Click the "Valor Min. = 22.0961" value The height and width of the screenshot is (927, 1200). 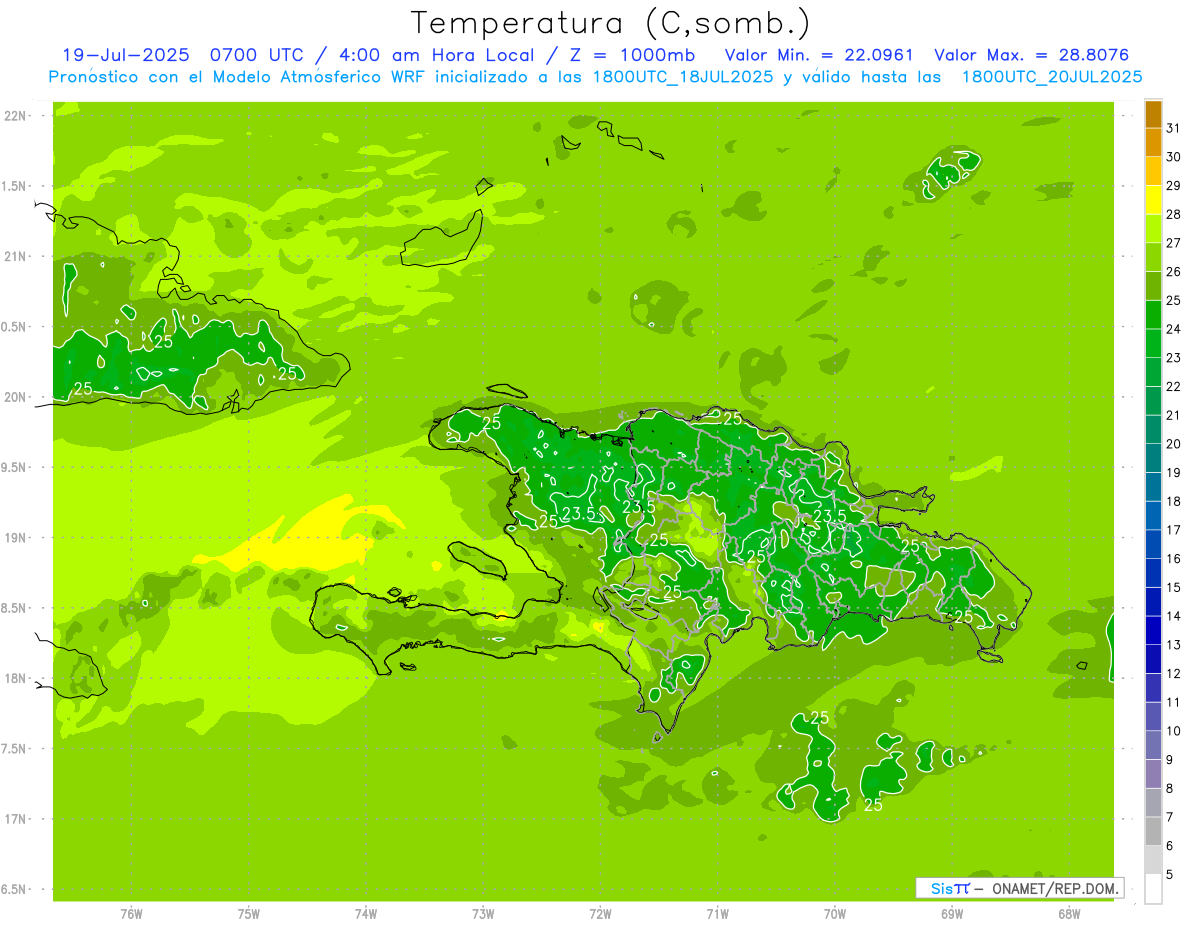point(819,55)
